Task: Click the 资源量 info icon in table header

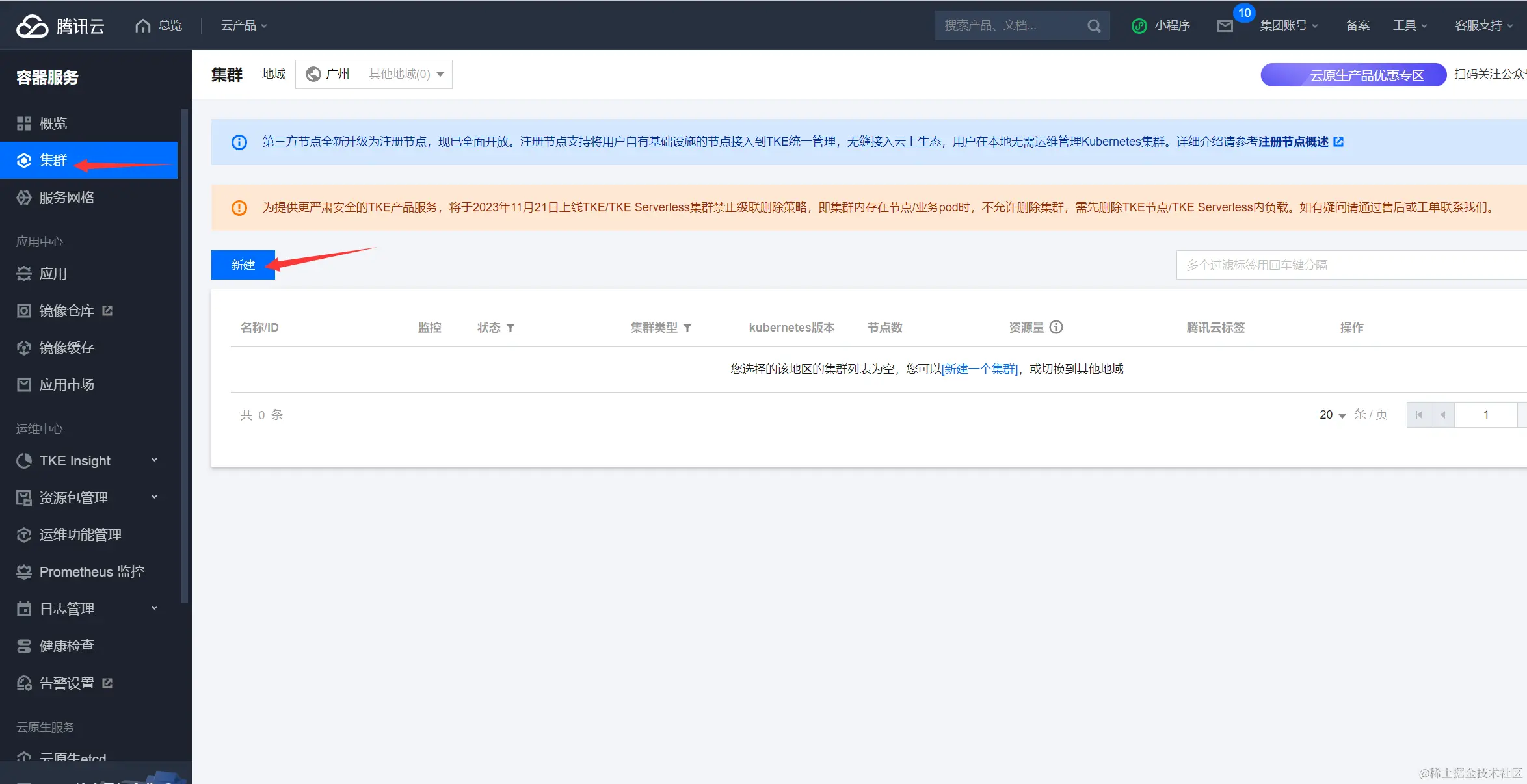Action: (1057, 327)
